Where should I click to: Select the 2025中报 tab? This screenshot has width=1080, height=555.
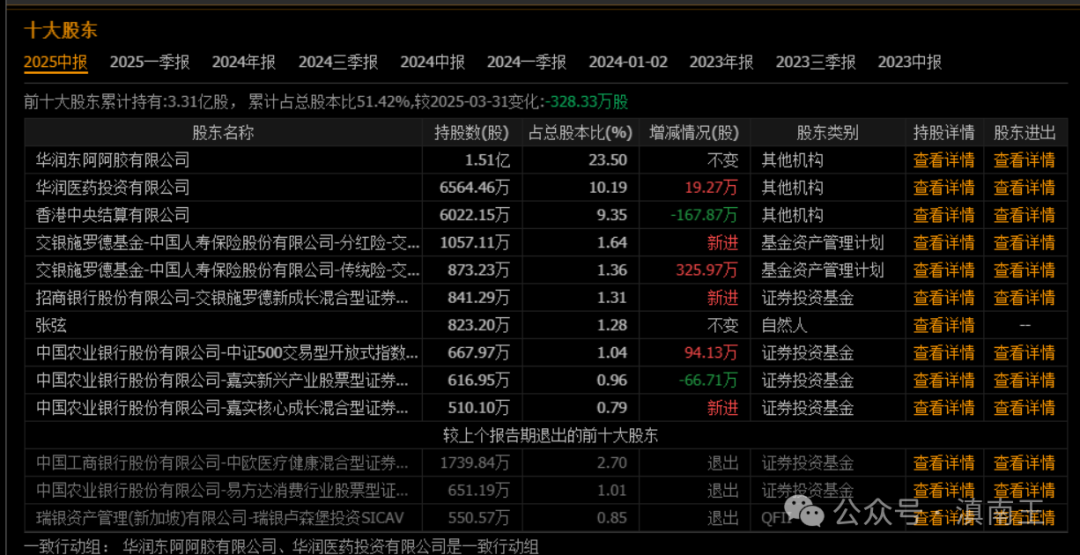[x=56, y=63]
